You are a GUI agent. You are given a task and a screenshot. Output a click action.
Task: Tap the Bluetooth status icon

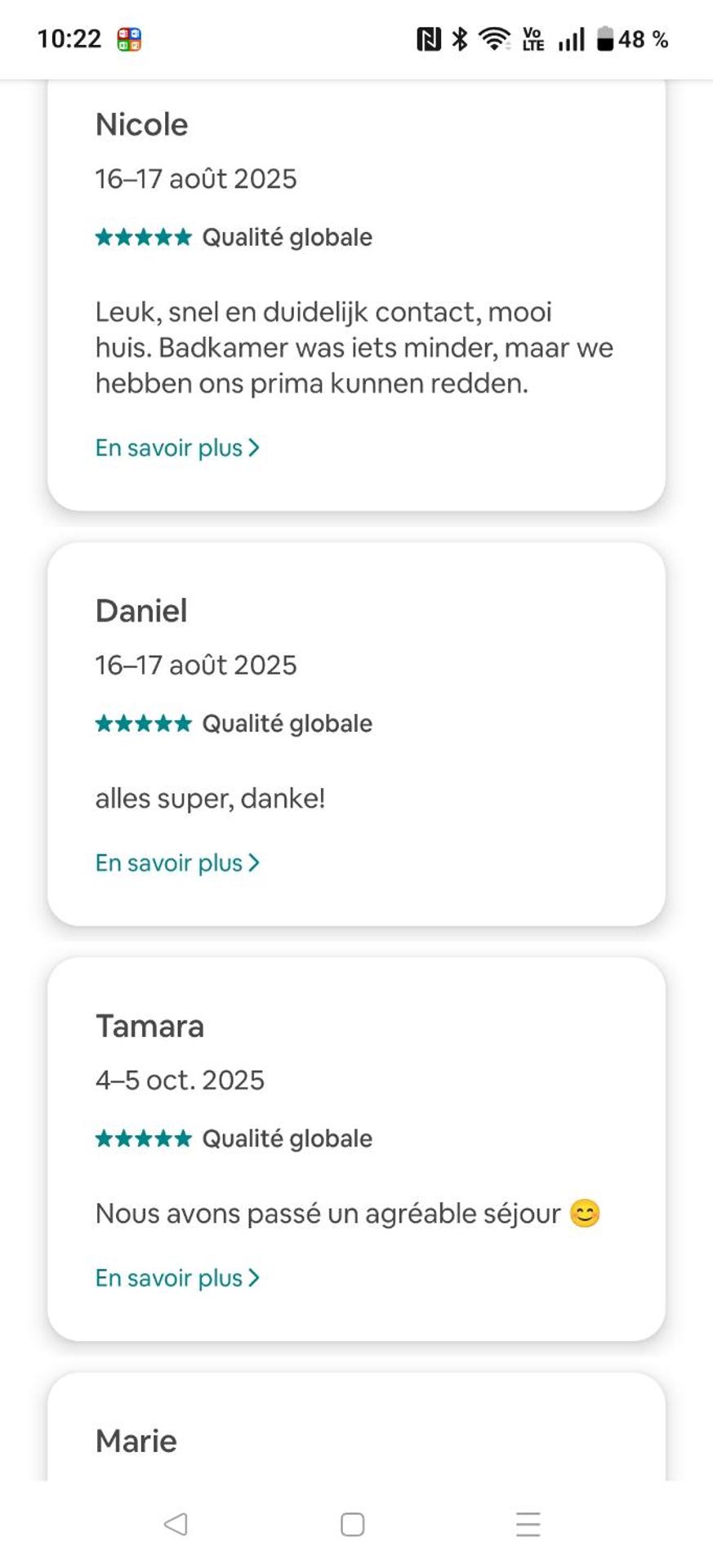[460, 39]
